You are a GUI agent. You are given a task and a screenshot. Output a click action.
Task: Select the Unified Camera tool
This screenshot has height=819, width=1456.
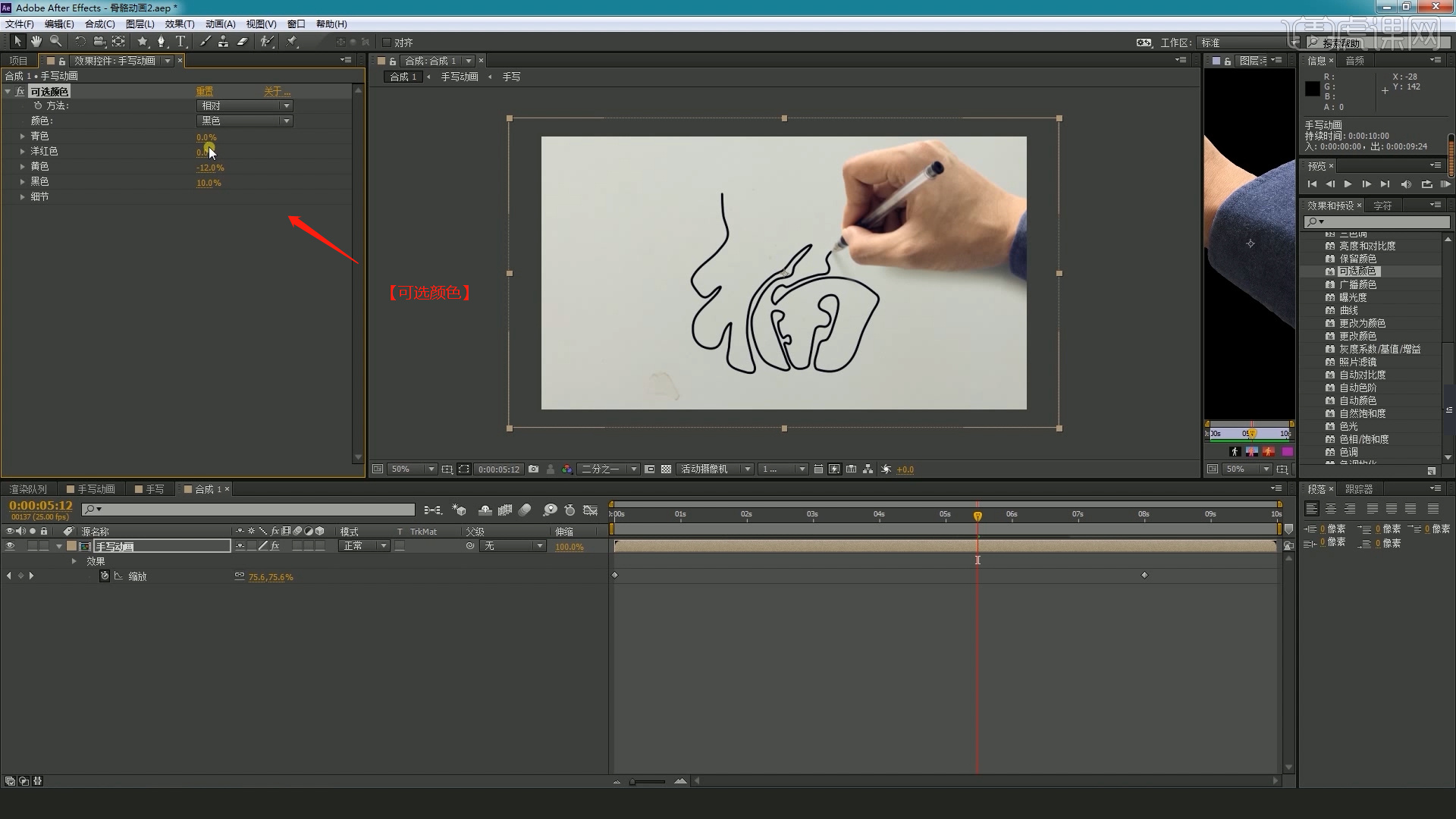point(99,42)
